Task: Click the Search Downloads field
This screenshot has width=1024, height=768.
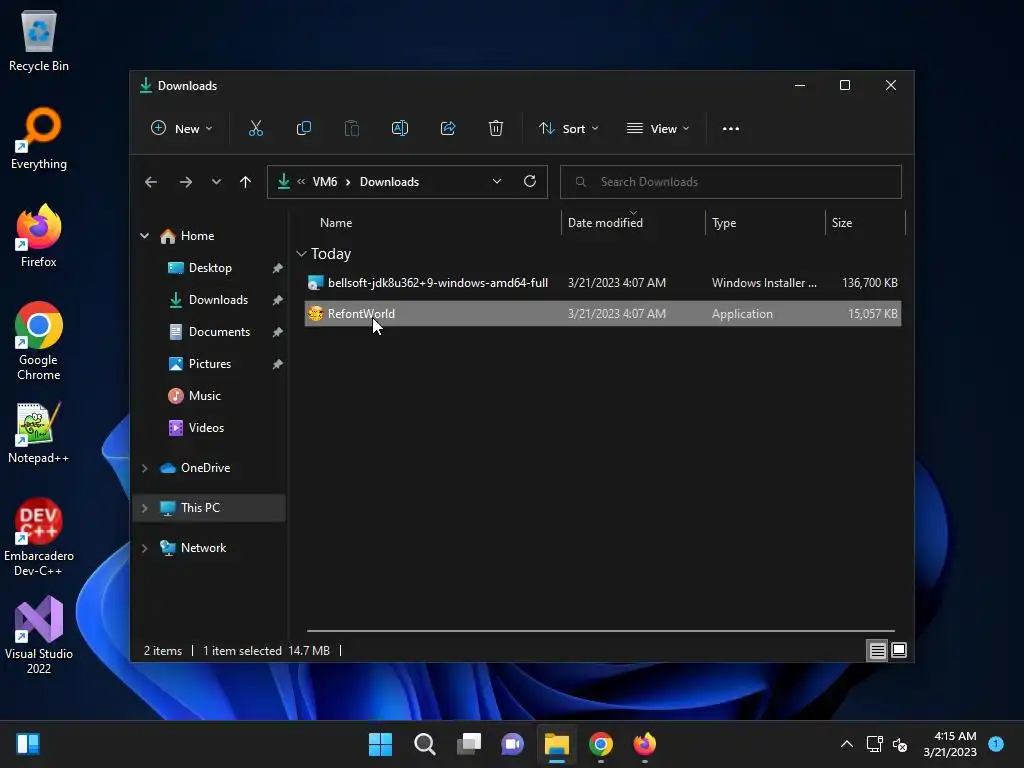Action: 731,182
